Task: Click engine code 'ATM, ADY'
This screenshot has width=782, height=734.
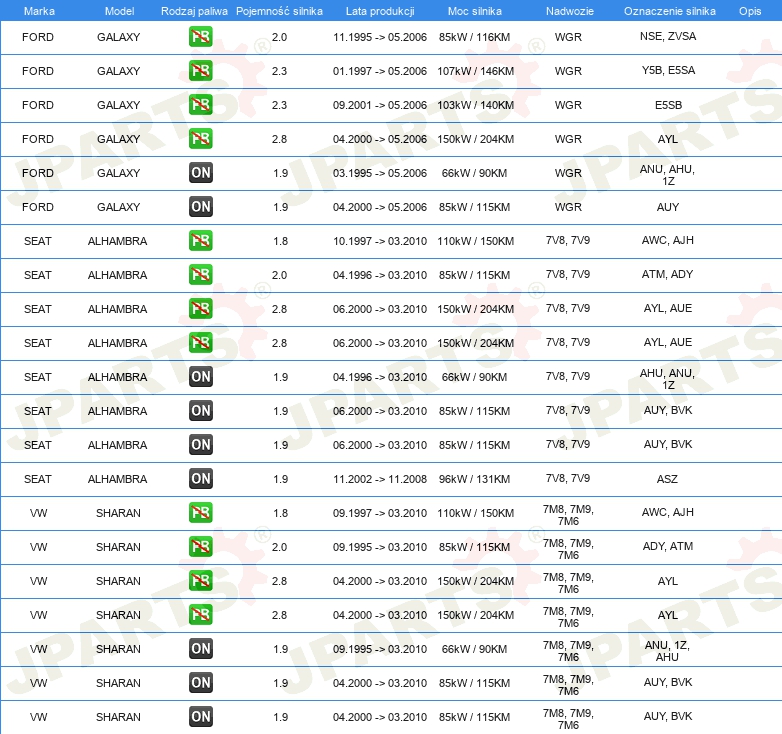Action: [x=667, y=274]
